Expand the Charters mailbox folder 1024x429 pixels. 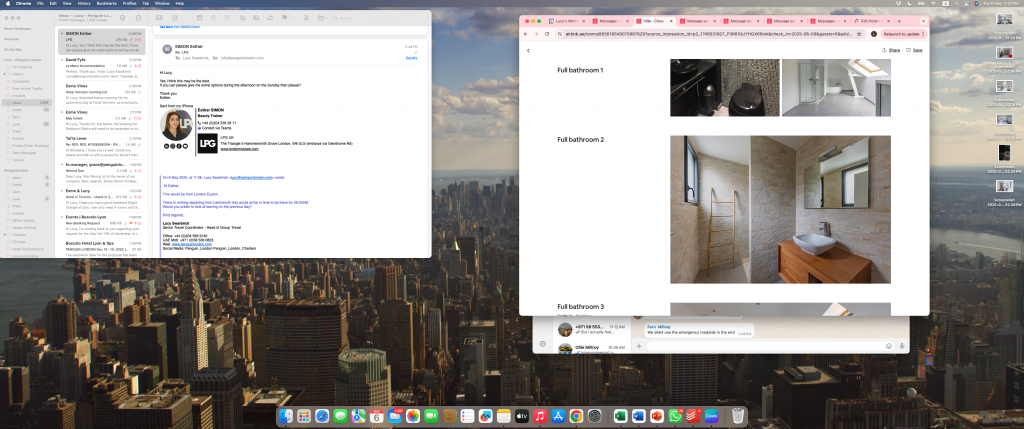pyautogui.click(x=5, y=234)
